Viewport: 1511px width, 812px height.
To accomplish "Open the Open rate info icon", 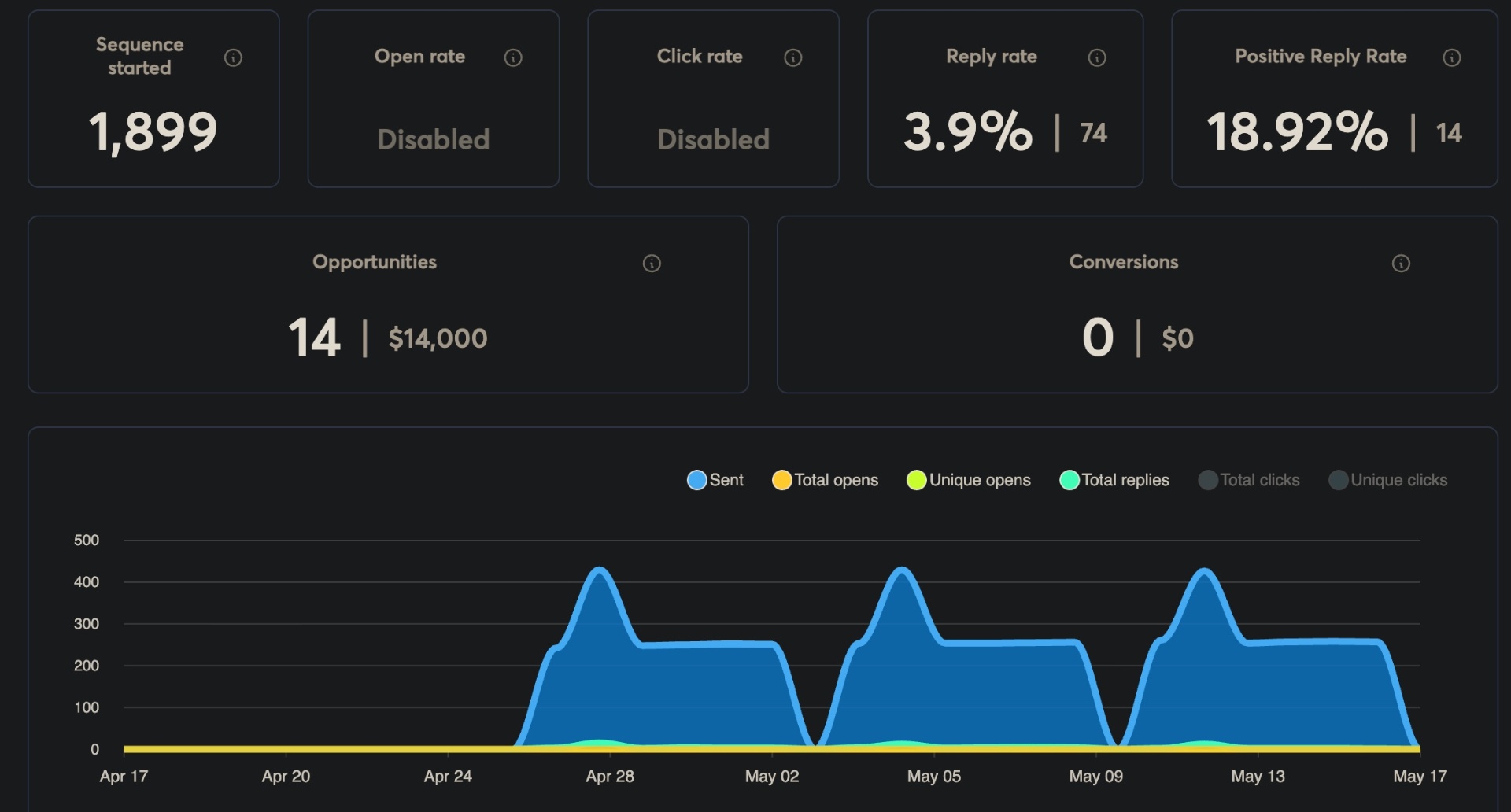I will coord(513,57).
